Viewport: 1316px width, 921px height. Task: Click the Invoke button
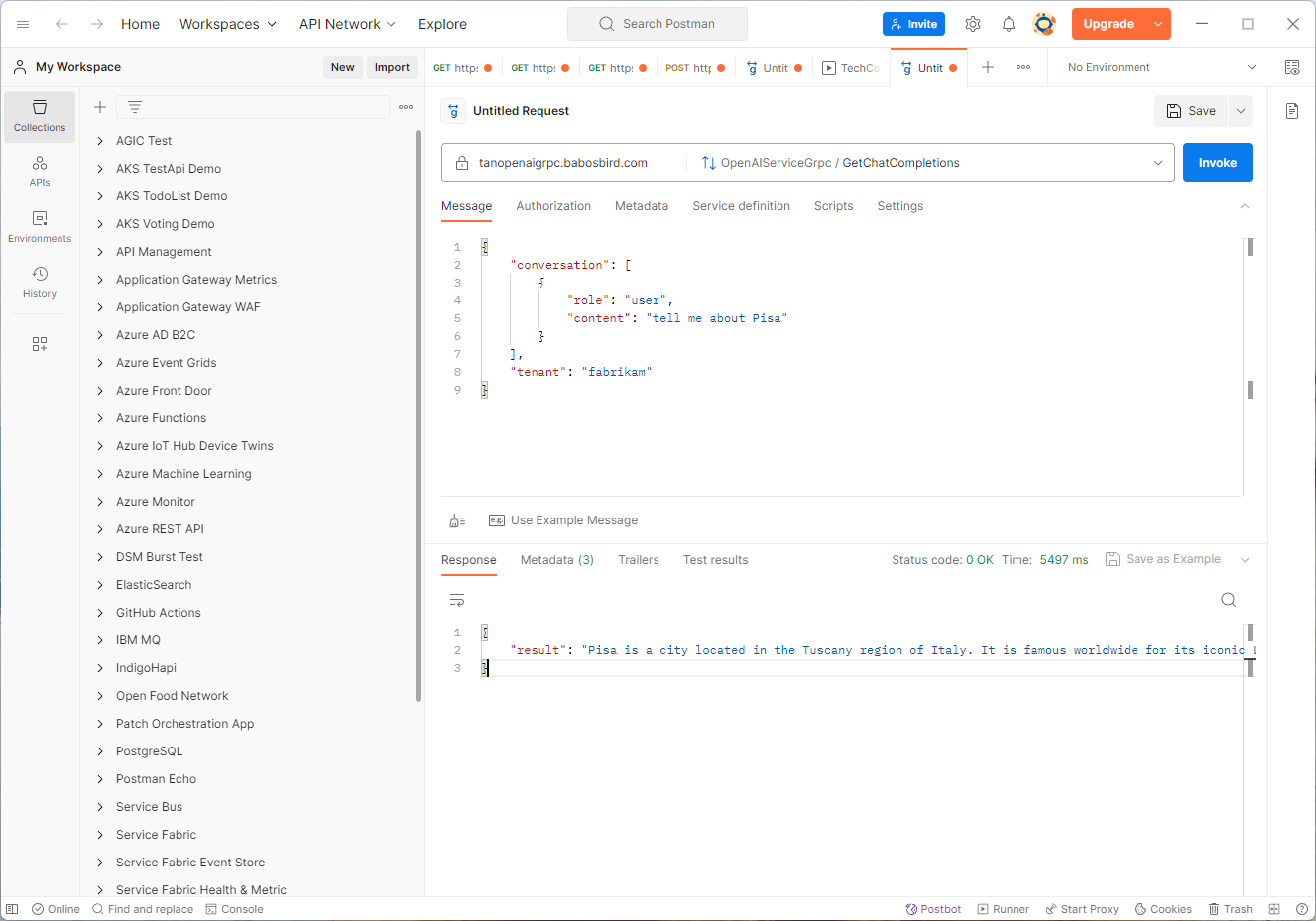click(x=1217, y=163)
